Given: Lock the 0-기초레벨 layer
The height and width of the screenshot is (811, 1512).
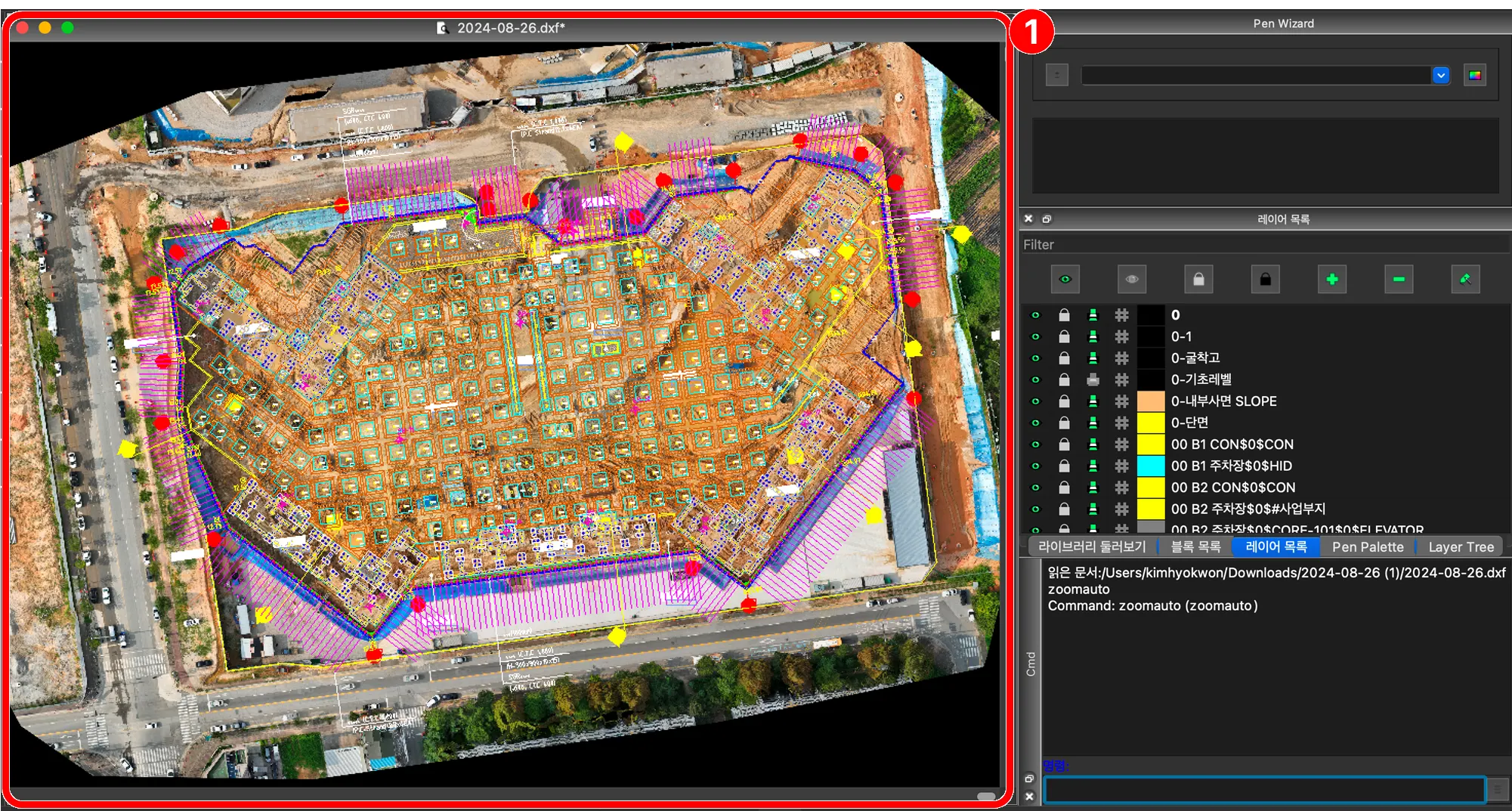Looking at the screenshot, I should (1064, 379).
